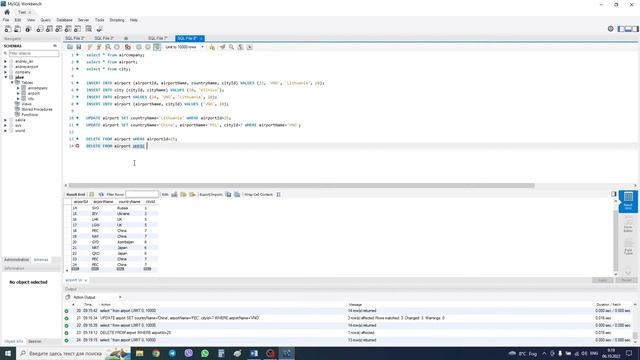640x360 pixels.
Task: Import records from external file icon
Action: pyautogui.click(x=237, y=194)
